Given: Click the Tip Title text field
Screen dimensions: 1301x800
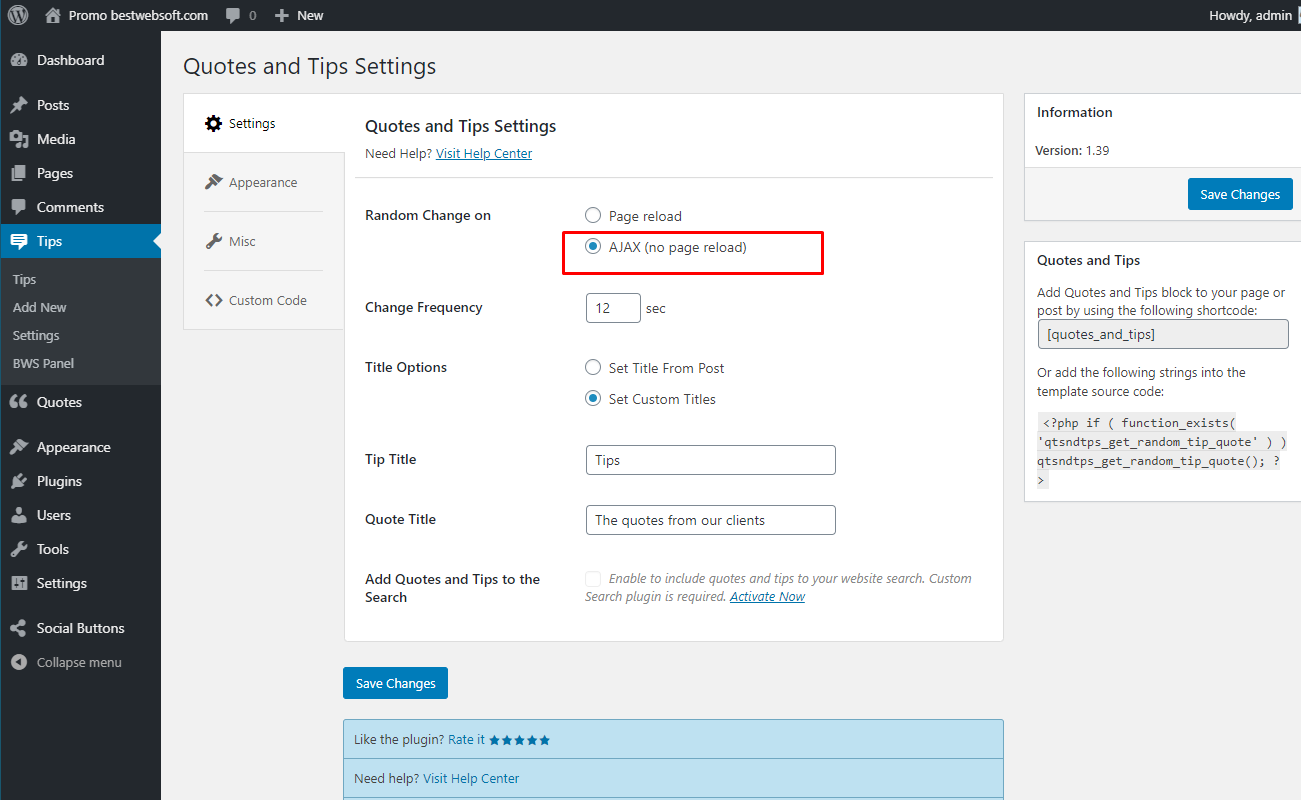Looking at the screenshot, I should (710, 460).
